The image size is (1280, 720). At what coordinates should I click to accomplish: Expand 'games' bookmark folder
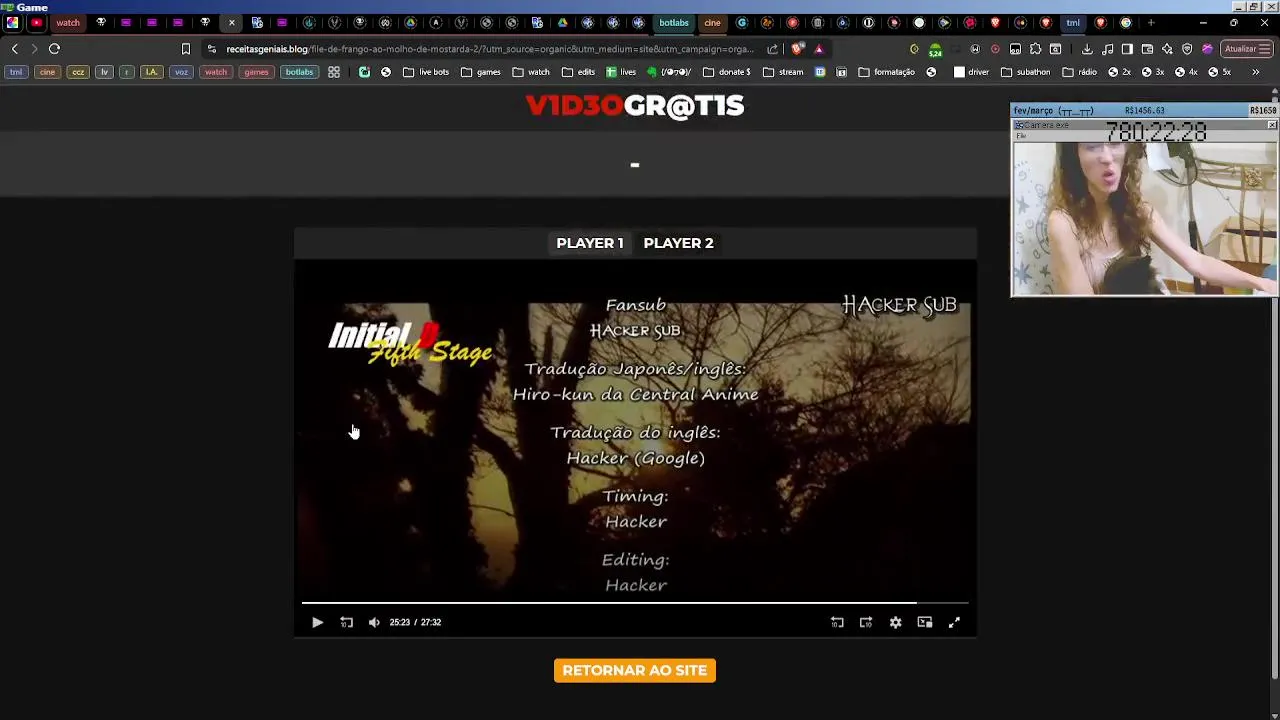click(x=480, y=72)
